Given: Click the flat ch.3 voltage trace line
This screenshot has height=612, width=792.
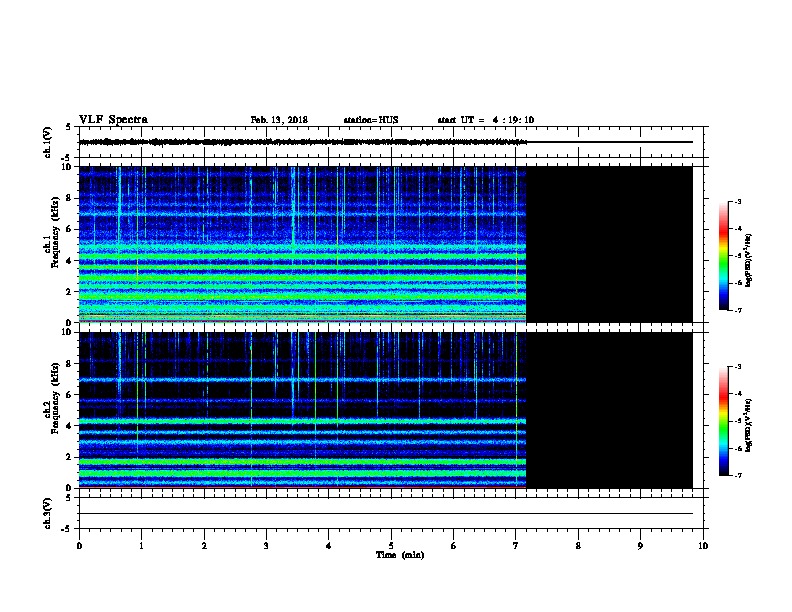Looking at the screenshot, I should [x=386, y=514].
